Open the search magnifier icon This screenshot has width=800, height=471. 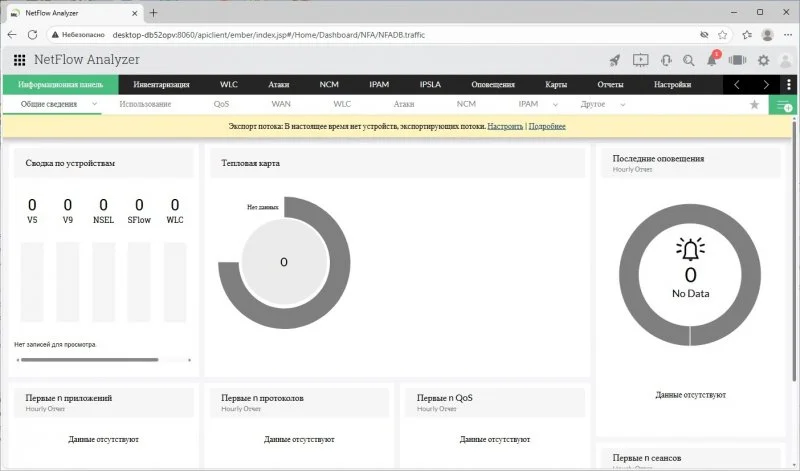pos(688,60)
